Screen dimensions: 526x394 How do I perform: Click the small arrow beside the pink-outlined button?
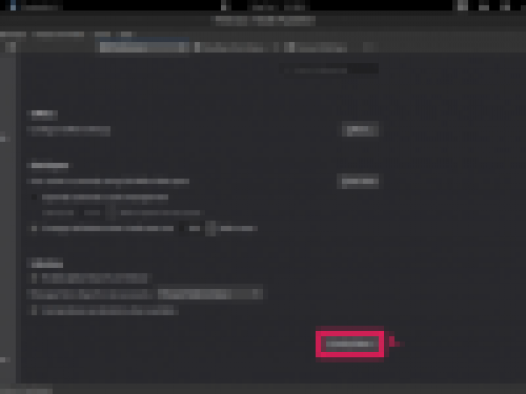[x=393, y=343]
